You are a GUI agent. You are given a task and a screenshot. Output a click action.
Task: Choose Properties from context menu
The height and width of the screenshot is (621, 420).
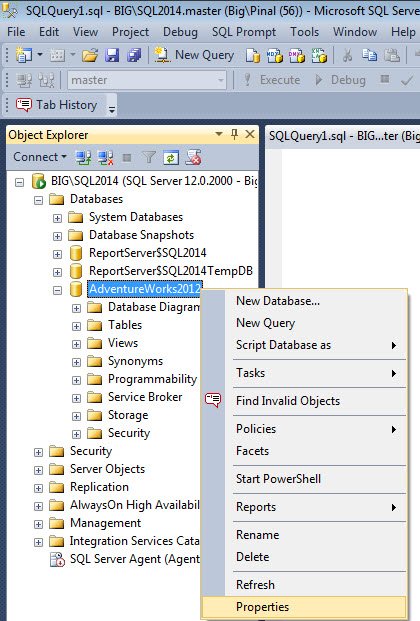click(x=304, y=607)
